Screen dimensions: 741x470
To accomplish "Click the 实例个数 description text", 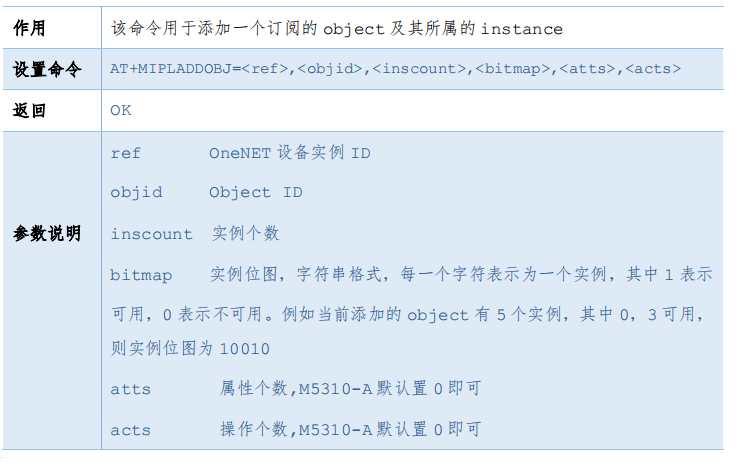I will click(246, 233).
